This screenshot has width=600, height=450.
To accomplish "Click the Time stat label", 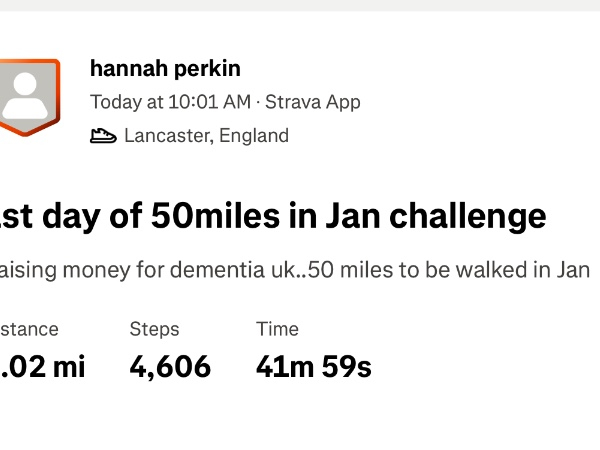I will [277, 329].
